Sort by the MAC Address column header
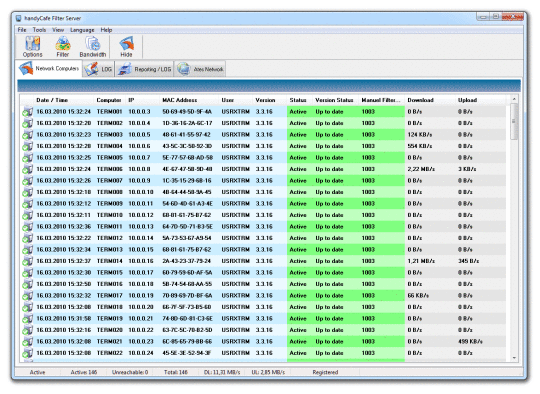 179,100
